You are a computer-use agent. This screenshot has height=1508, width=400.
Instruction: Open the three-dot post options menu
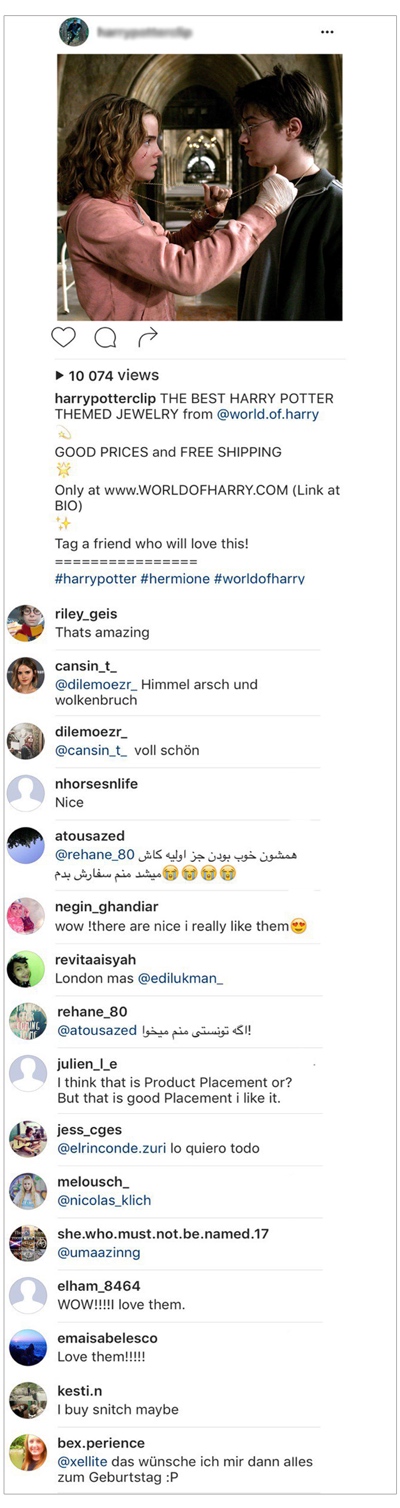tap(327, 32)
